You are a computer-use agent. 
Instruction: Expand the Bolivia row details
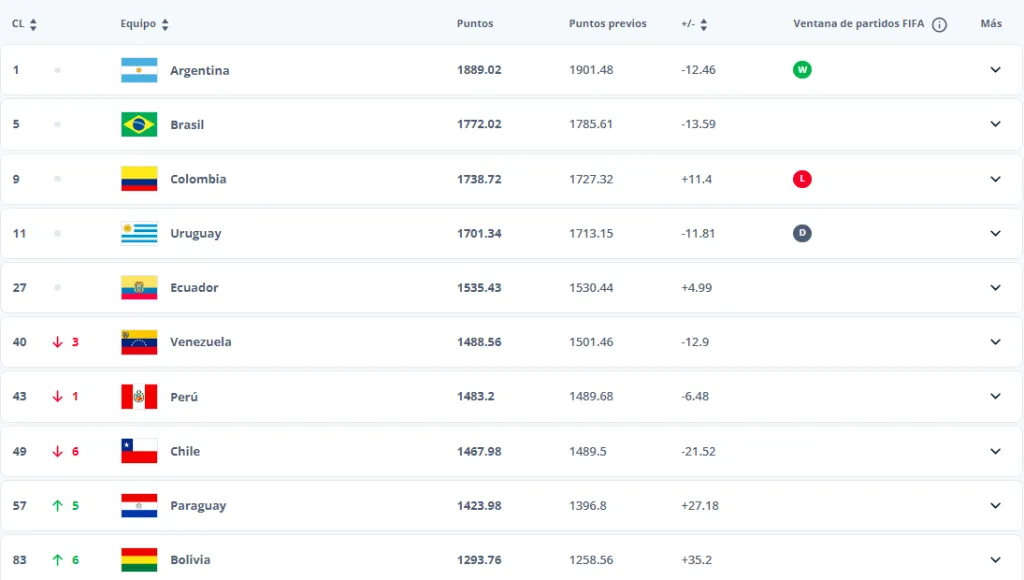click(995, 560)
